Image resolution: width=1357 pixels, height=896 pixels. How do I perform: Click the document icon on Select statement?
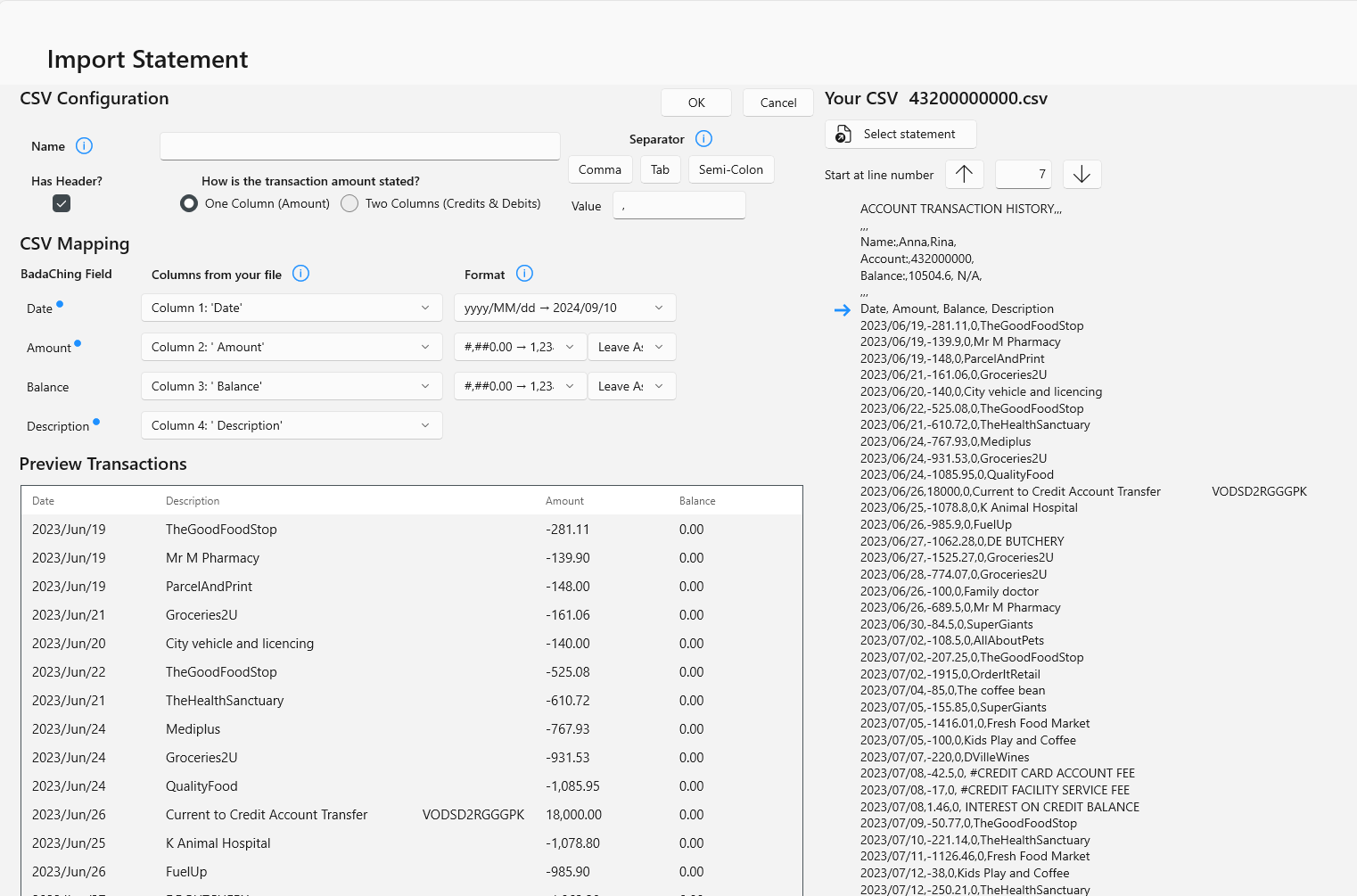(x=843, y=134)
